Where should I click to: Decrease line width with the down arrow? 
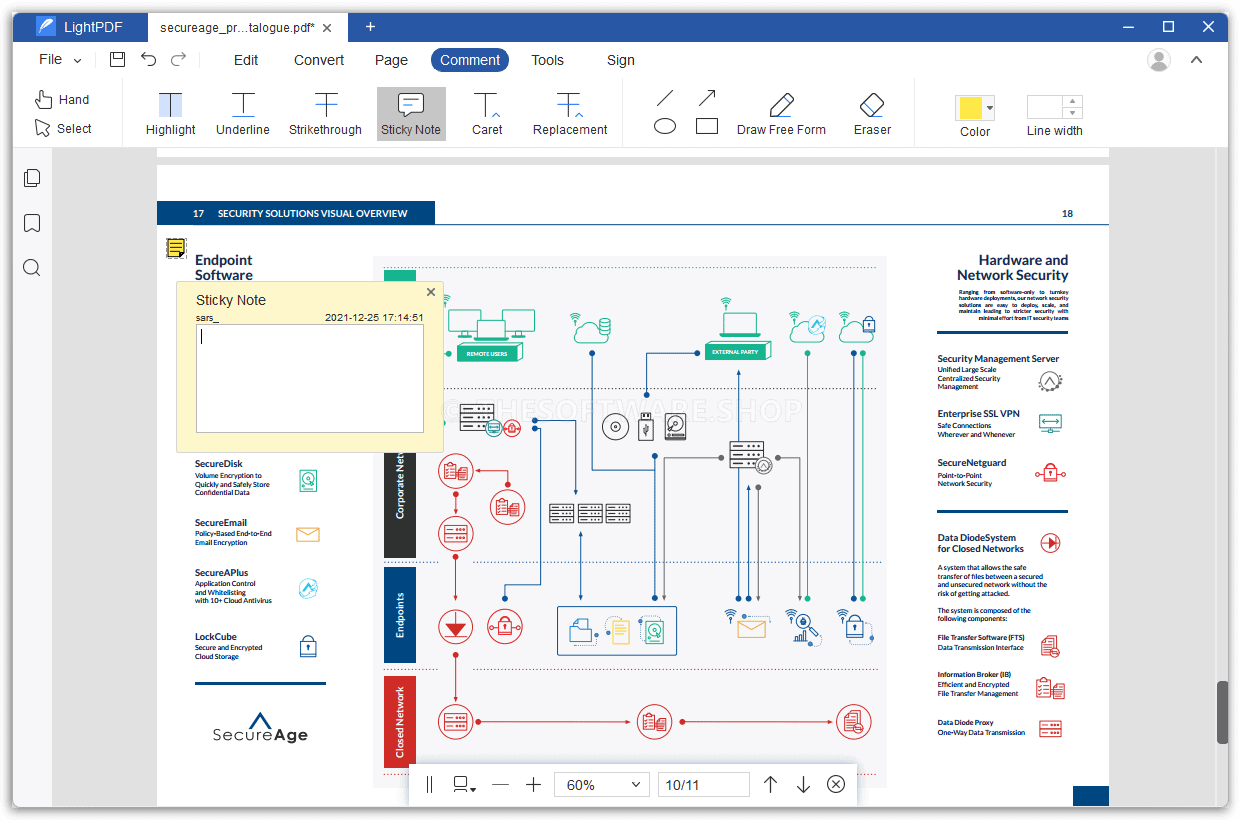[1072, 114]
